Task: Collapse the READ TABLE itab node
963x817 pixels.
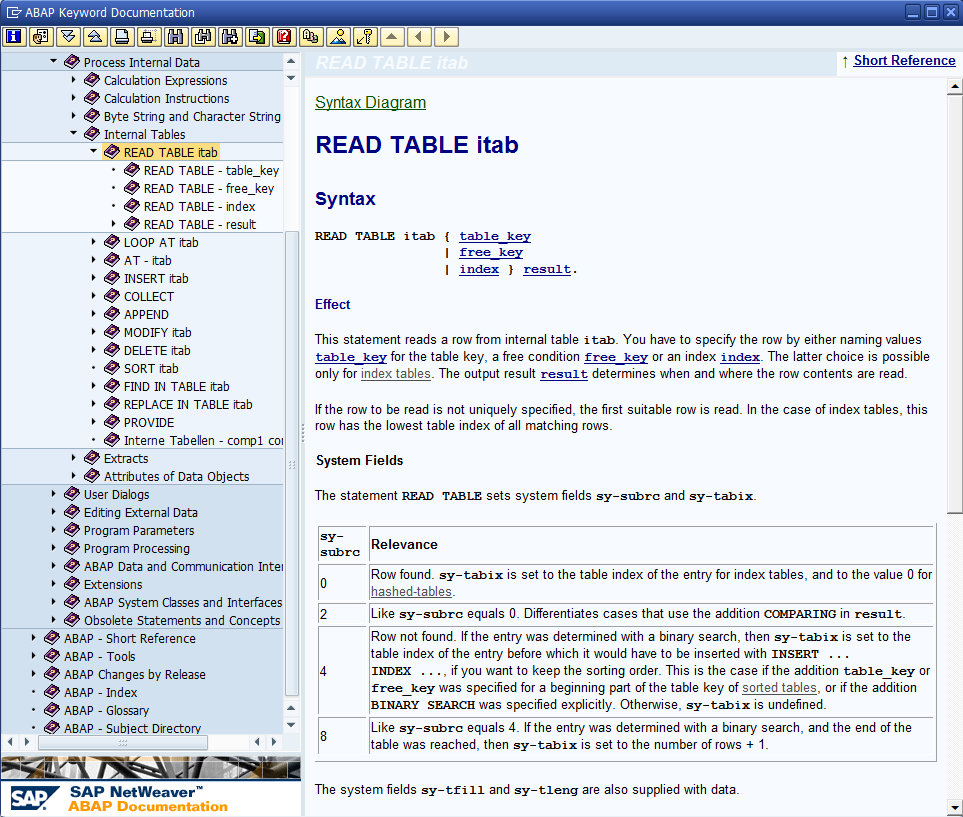Action: 93,151
